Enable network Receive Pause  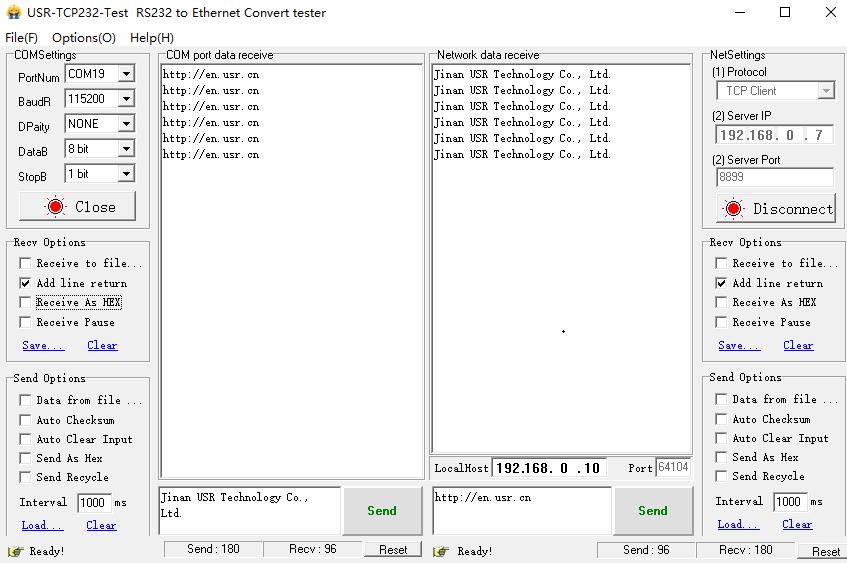coord(721,323)
